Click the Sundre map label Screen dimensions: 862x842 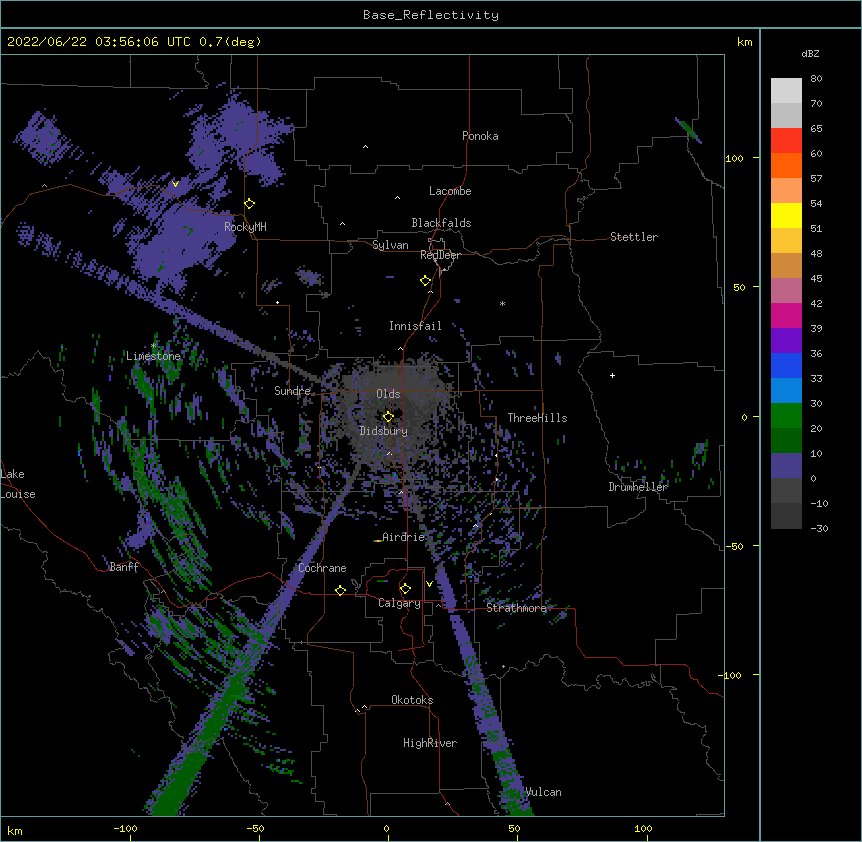[292, 390]
